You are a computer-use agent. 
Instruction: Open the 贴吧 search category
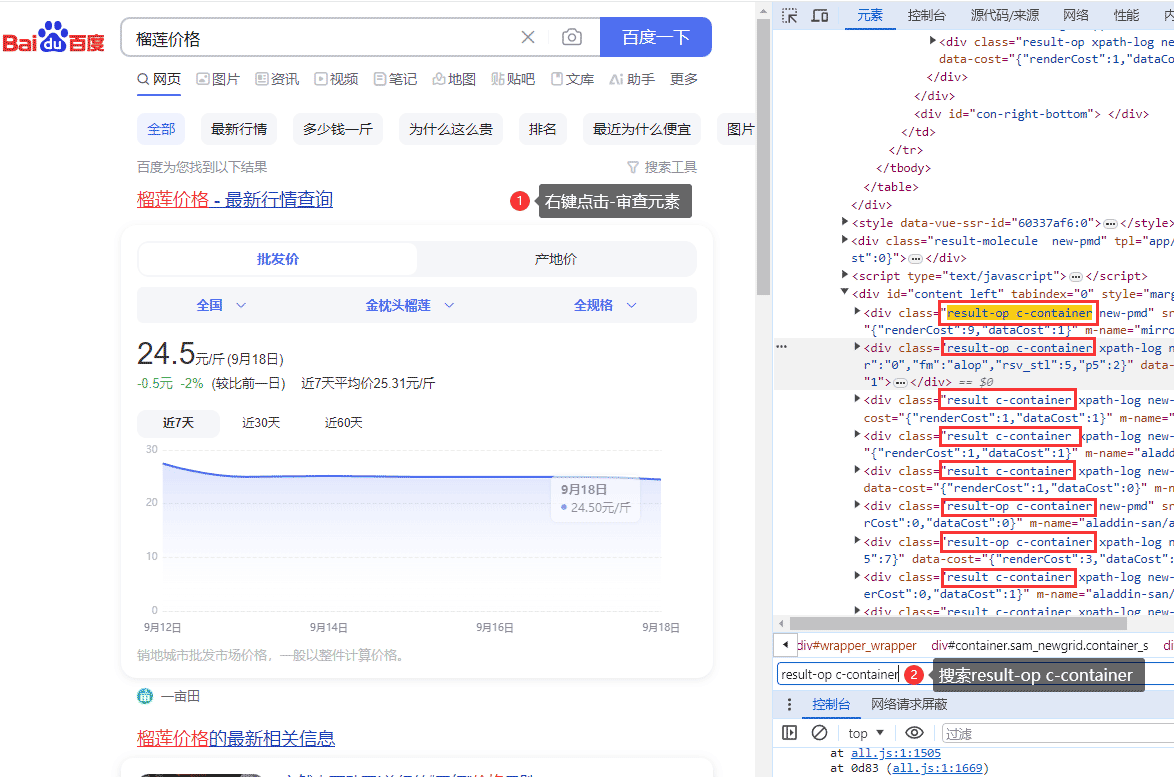tap(513, 79)
